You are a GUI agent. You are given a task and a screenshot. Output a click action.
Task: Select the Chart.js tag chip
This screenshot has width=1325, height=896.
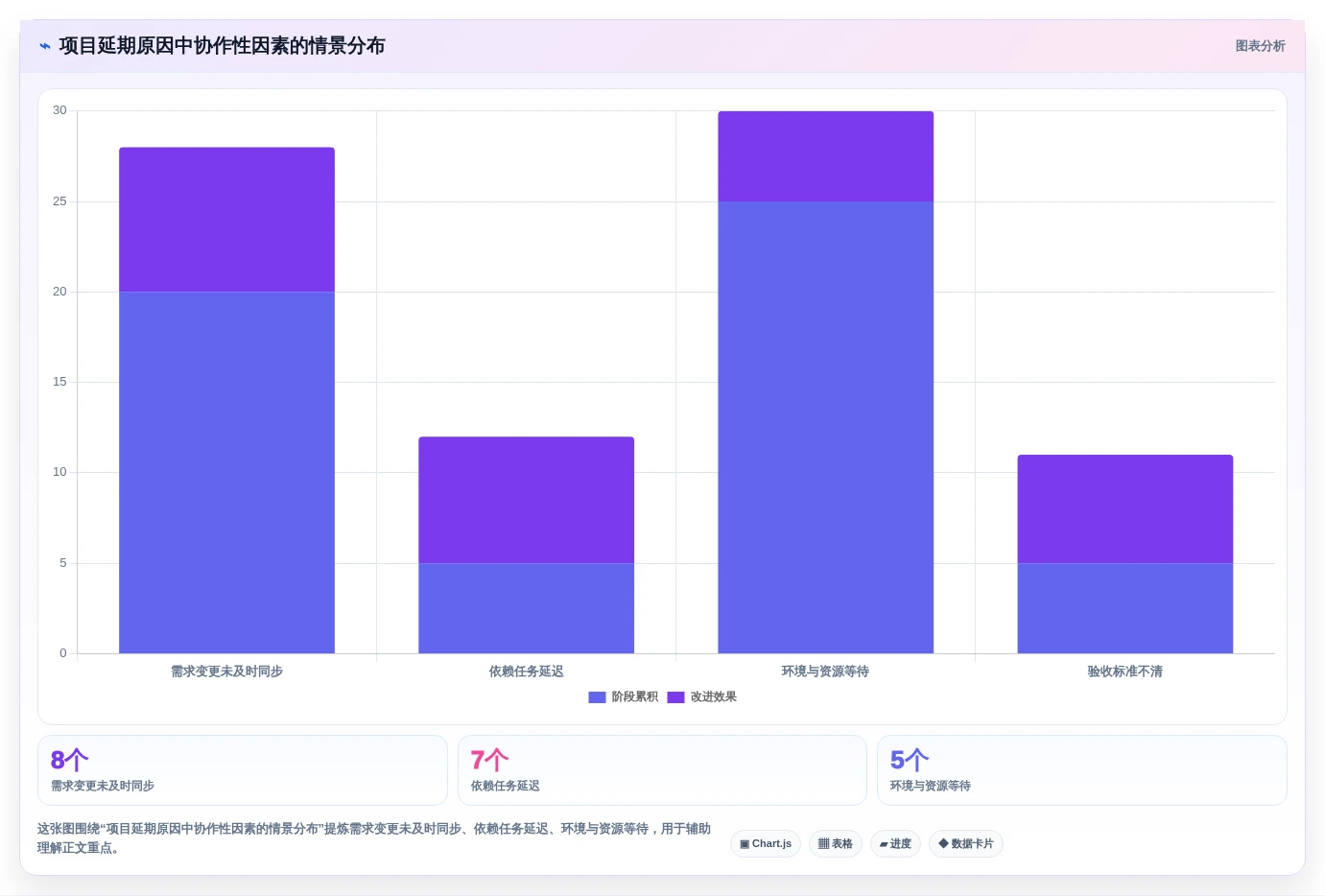pos(766,844)
